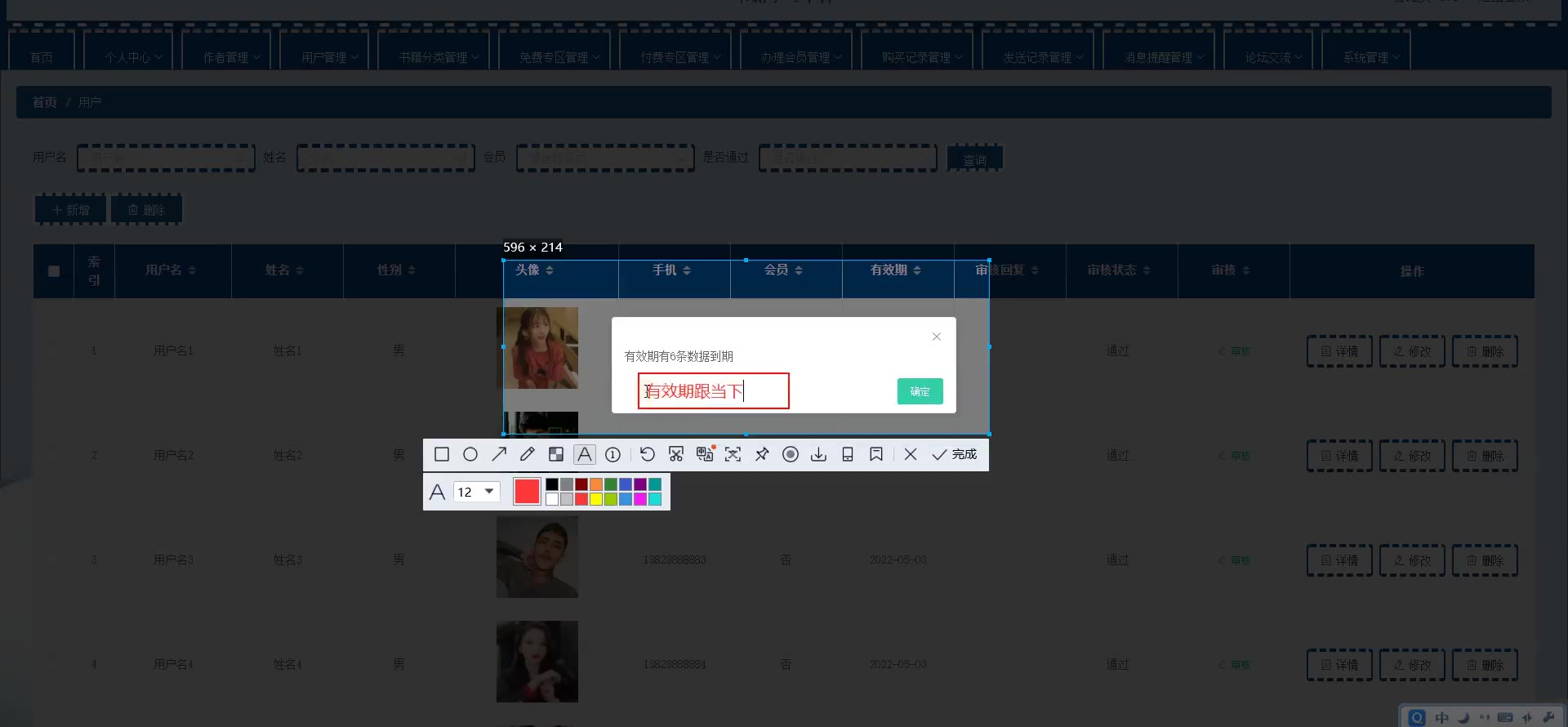Click the 新增 add button
This screenshot has width=1568, height=727.
70,210
